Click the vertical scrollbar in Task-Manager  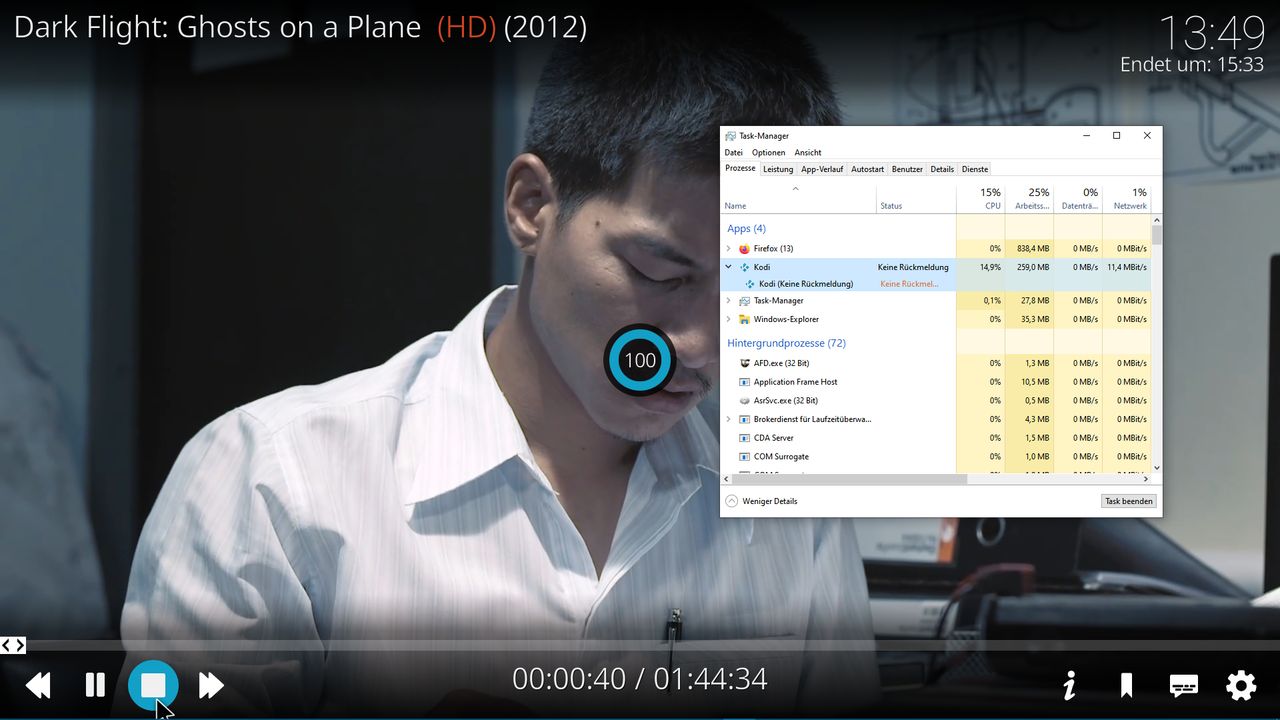(x=1157, y=235)
